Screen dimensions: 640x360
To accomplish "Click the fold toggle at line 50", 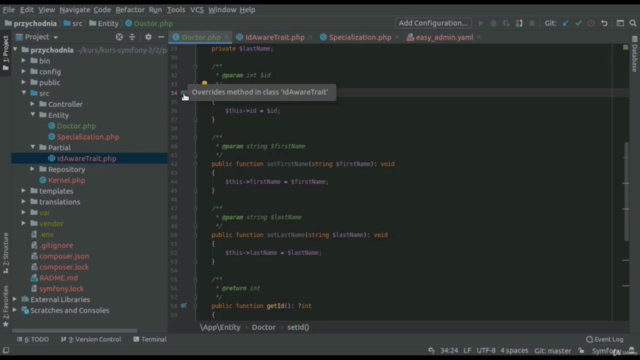I will point(196,235).
